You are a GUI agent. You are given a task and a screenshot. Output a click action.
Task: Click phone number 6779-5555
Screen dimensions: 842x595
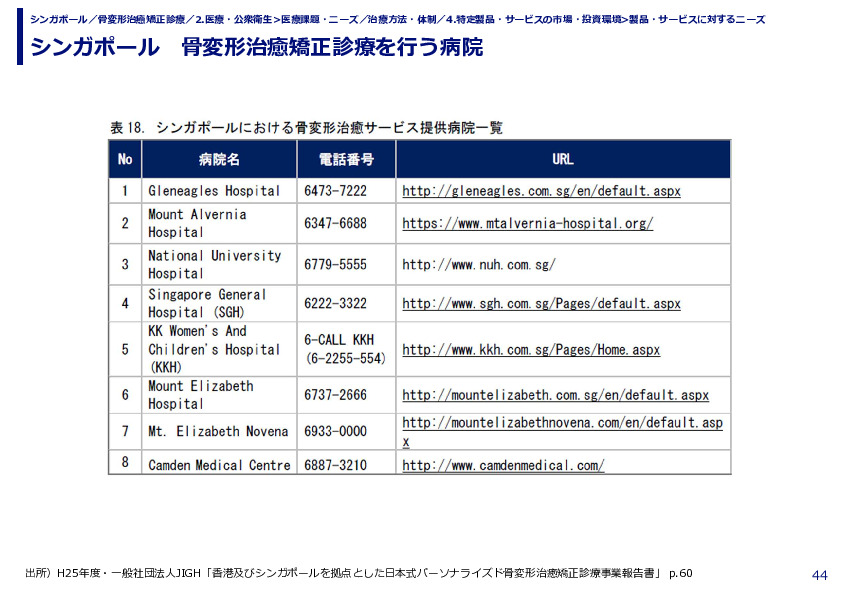[335, 264]
